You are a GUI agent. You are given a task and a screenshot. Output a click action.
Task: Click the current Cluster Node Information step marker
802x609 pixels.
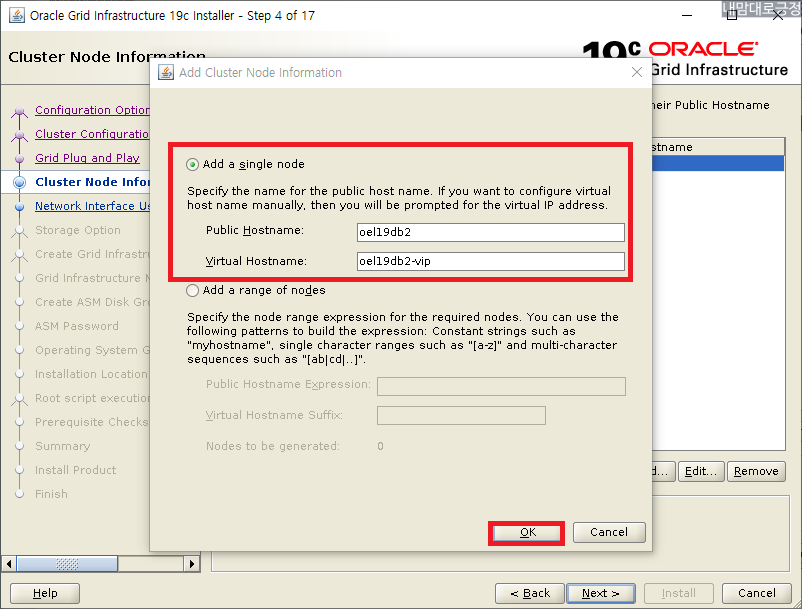[19, 182]
